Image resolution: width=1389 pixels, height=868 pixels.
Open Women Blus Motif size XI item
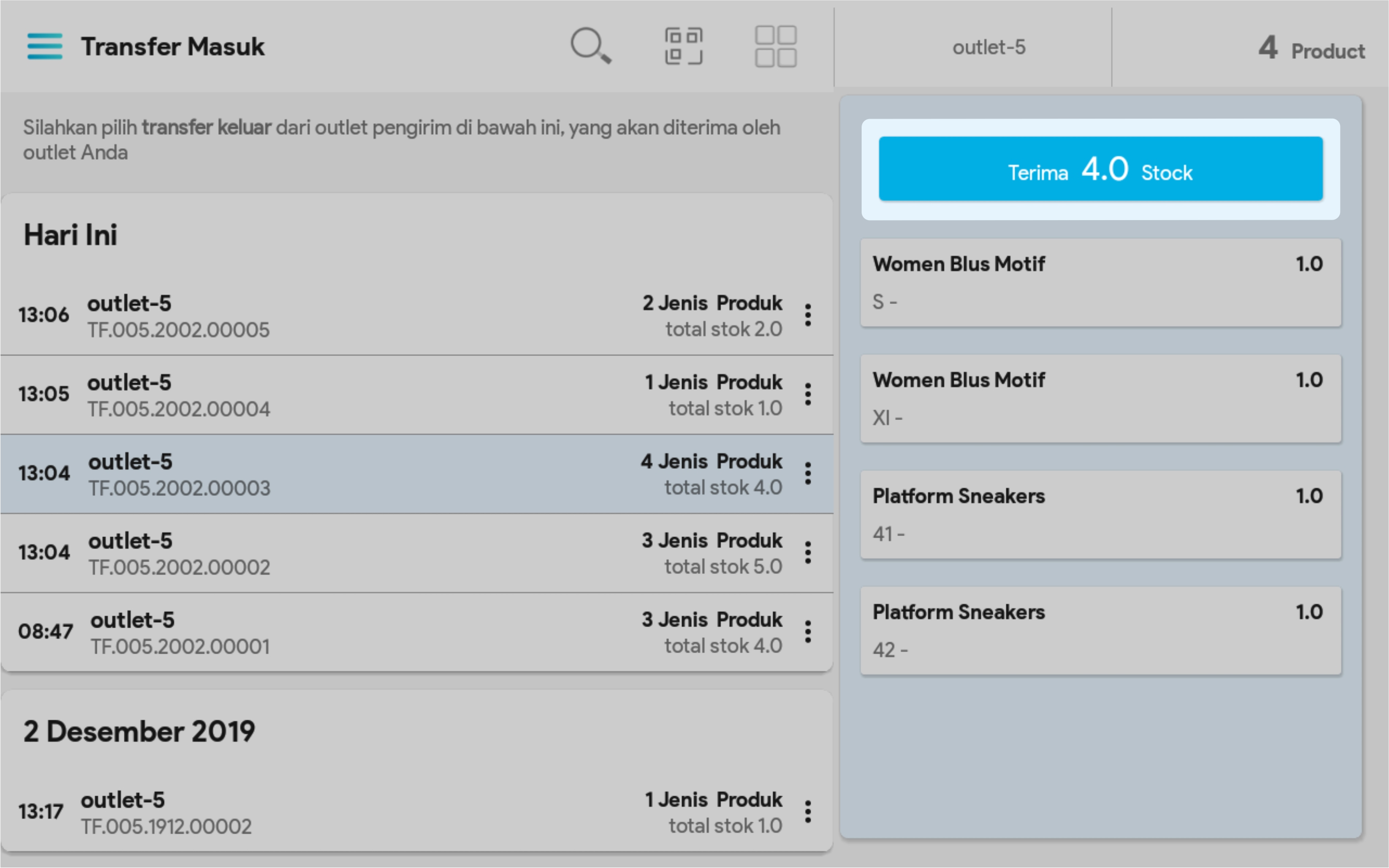coord(1100,399)
